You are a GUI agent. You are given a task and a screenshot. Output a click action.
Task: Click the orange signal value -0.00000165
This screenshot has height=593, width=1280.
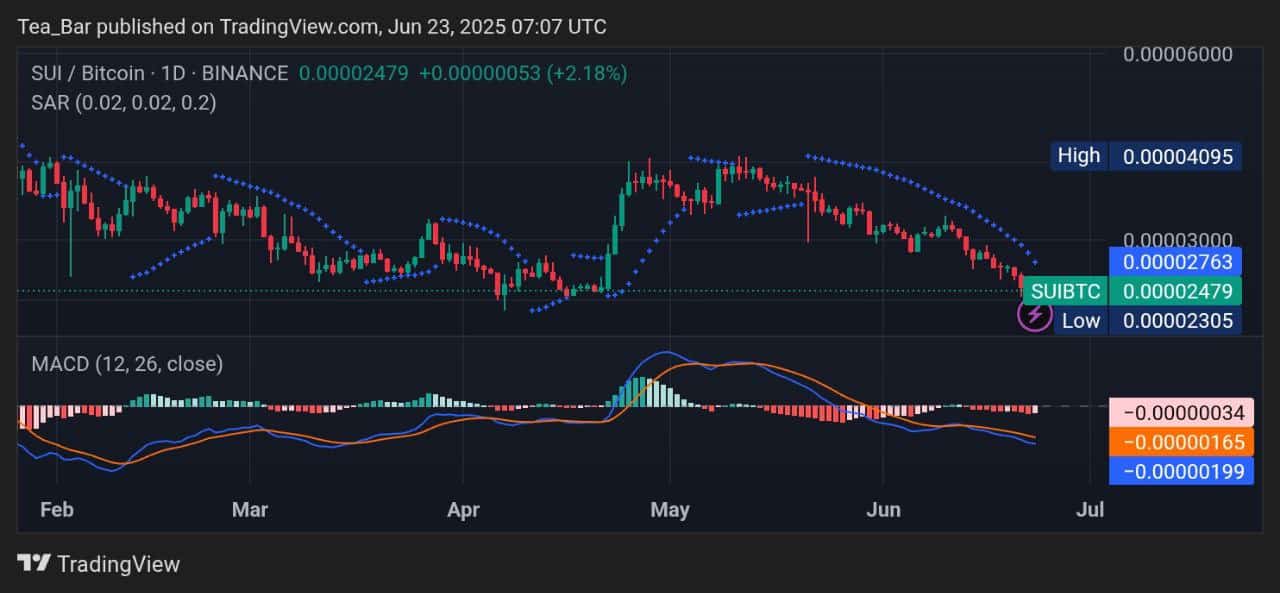click(x=1181, y=442)
